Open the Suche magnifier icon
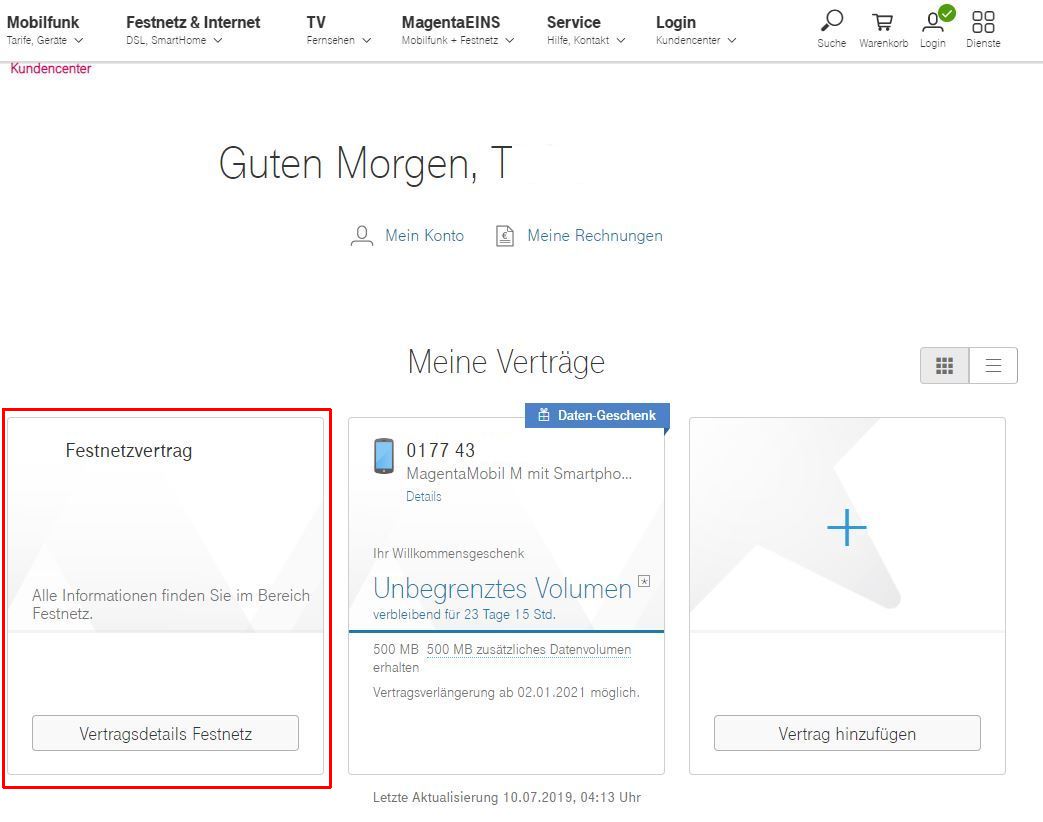This screenshot has height=822, width=1043. pyautogui.click(x=831, y=21)
